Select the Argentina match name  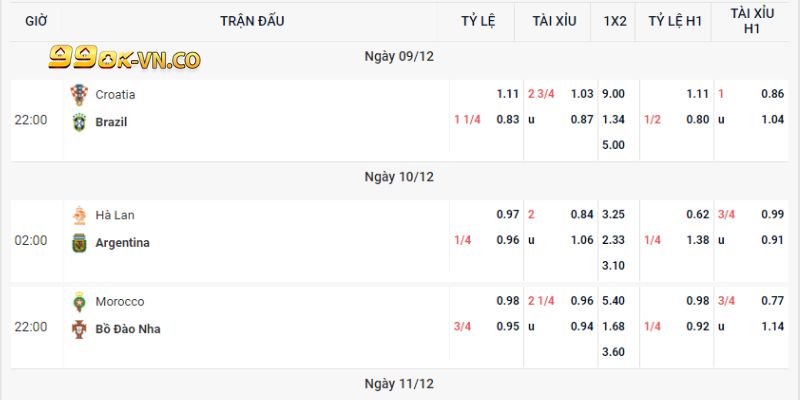pyautogui.click(x=122, y=243)
